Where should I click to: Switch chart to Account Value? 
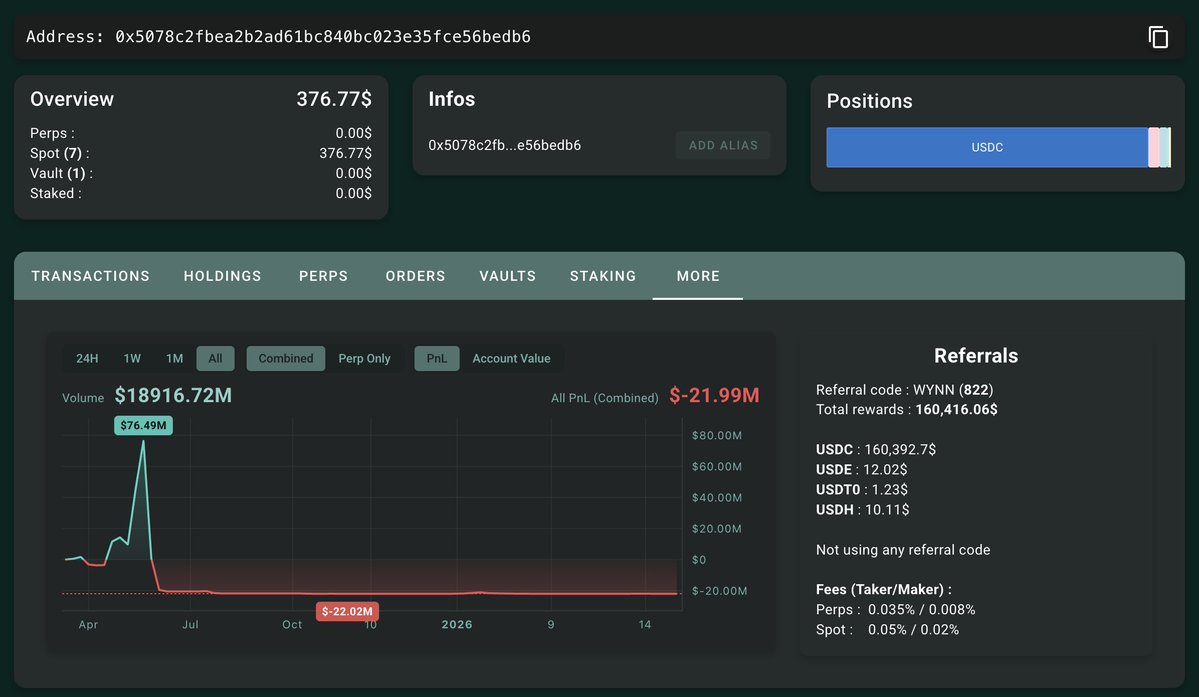(511, 359)
